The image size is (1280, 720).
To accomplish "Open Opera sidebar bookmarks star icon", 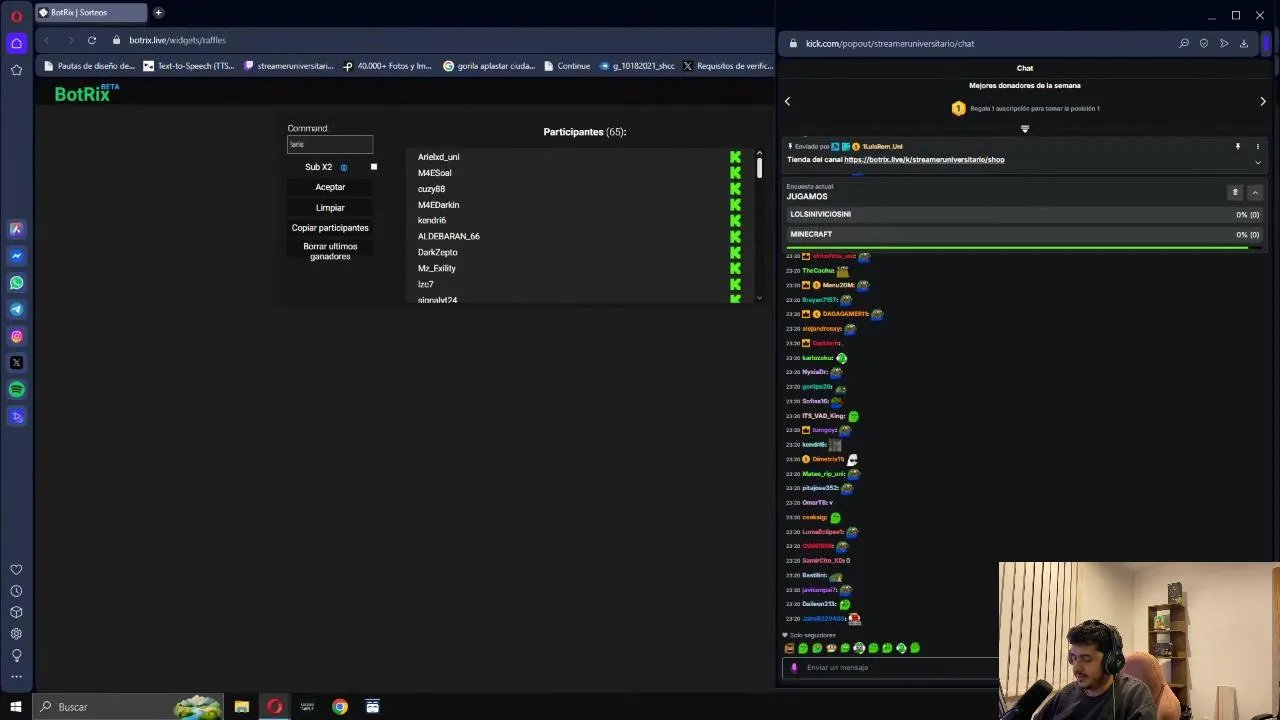I will 16,70.
